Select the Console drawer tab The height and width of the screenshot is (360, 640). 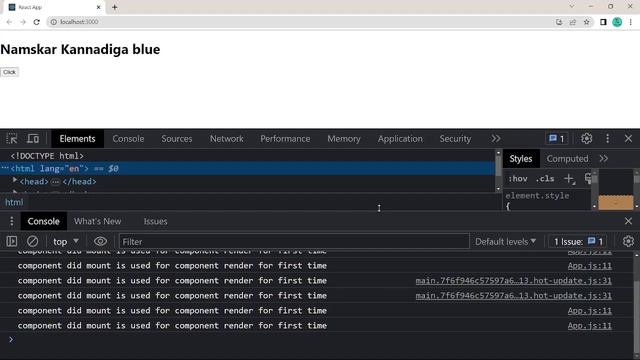[x=43, y=221]
